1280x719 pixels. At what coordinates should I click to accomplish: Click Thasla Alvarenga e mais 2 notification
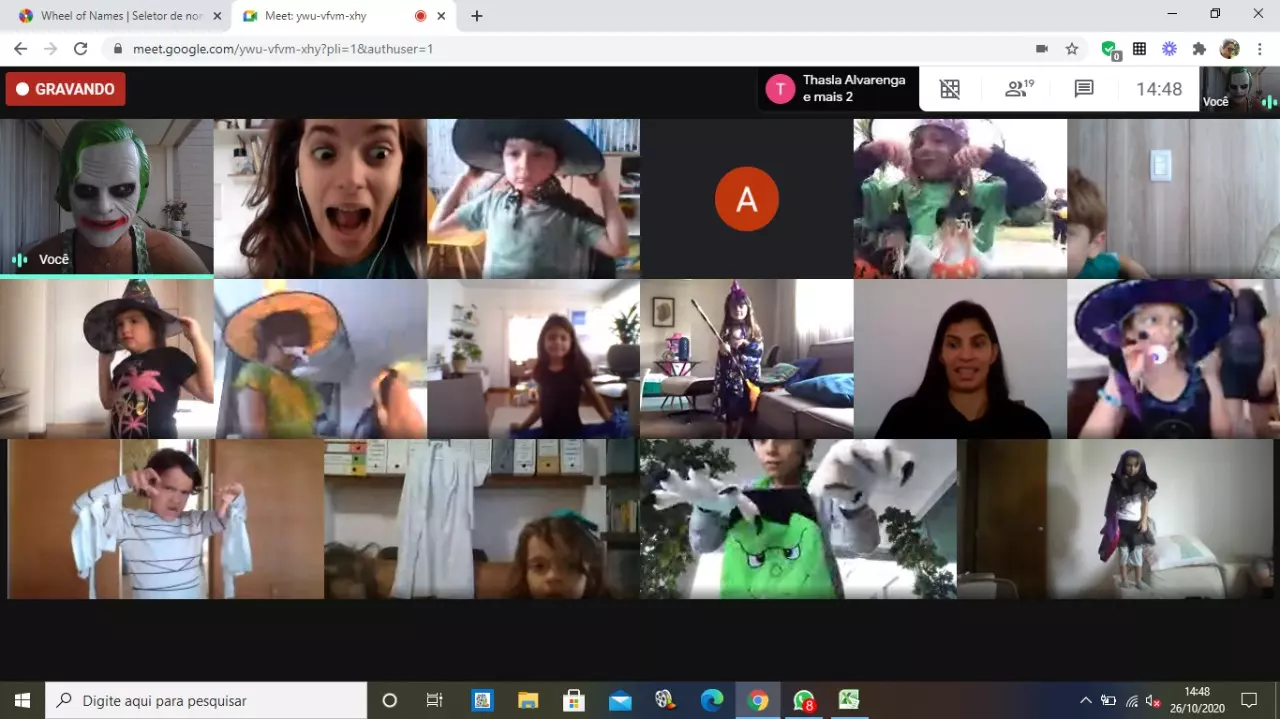coord(838,89)
